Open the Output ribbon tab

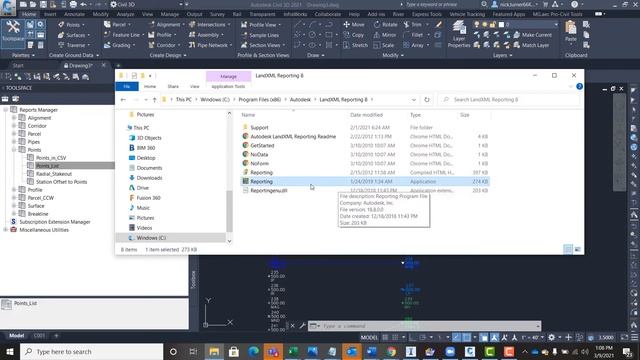(194, 14)
